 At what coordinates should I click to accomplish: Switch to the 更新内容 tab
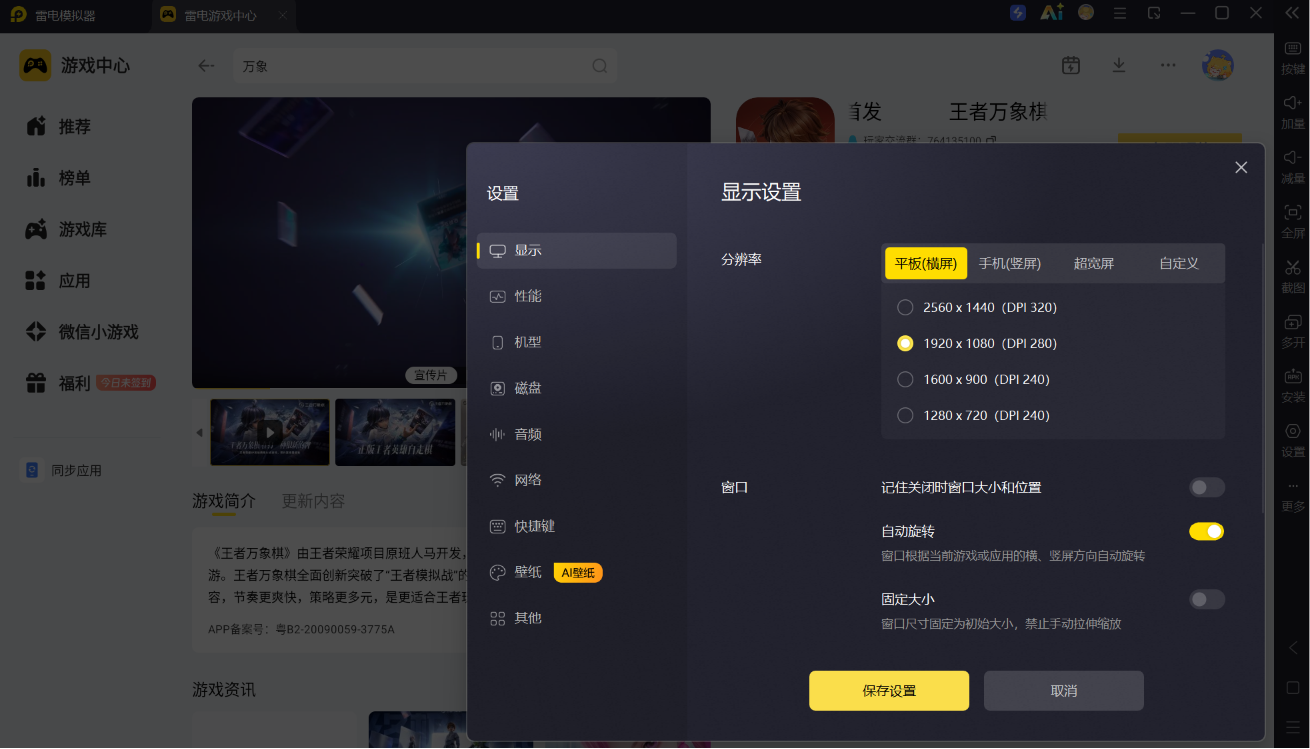pos(313,501)
